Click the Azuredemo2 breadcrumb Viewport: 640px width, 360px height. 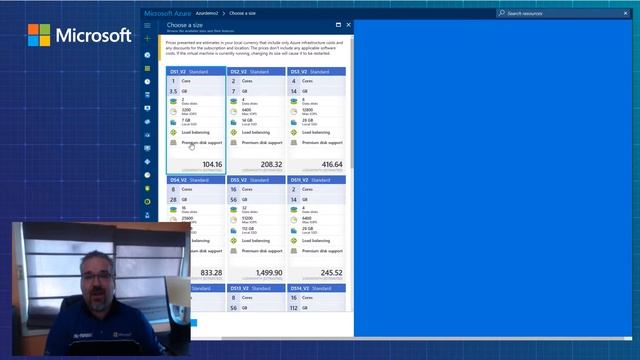(x=207, y=13)
